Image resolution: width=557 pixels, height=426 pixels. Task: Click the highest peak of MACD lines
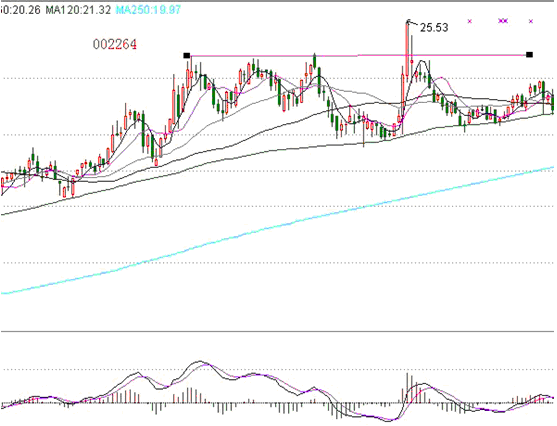[x=200, y=362]
